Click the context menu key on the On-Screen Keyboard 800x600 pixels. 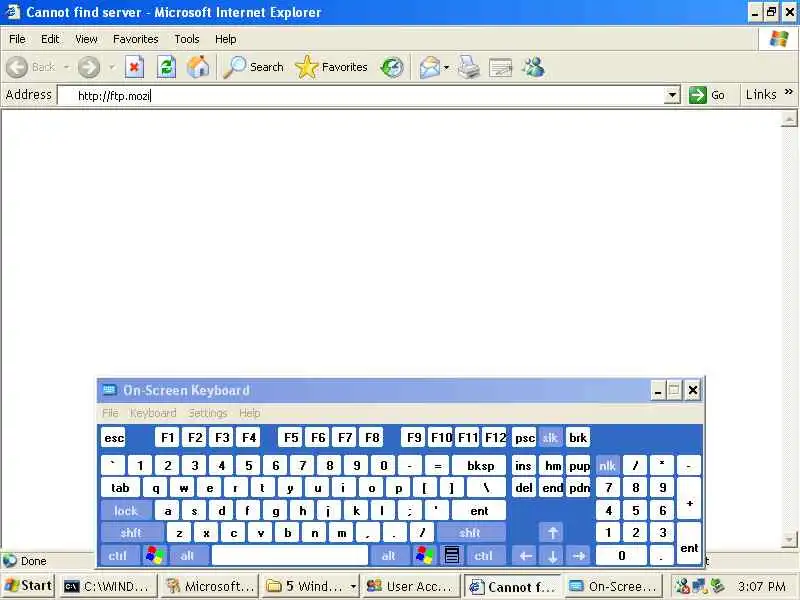point(452,555)
